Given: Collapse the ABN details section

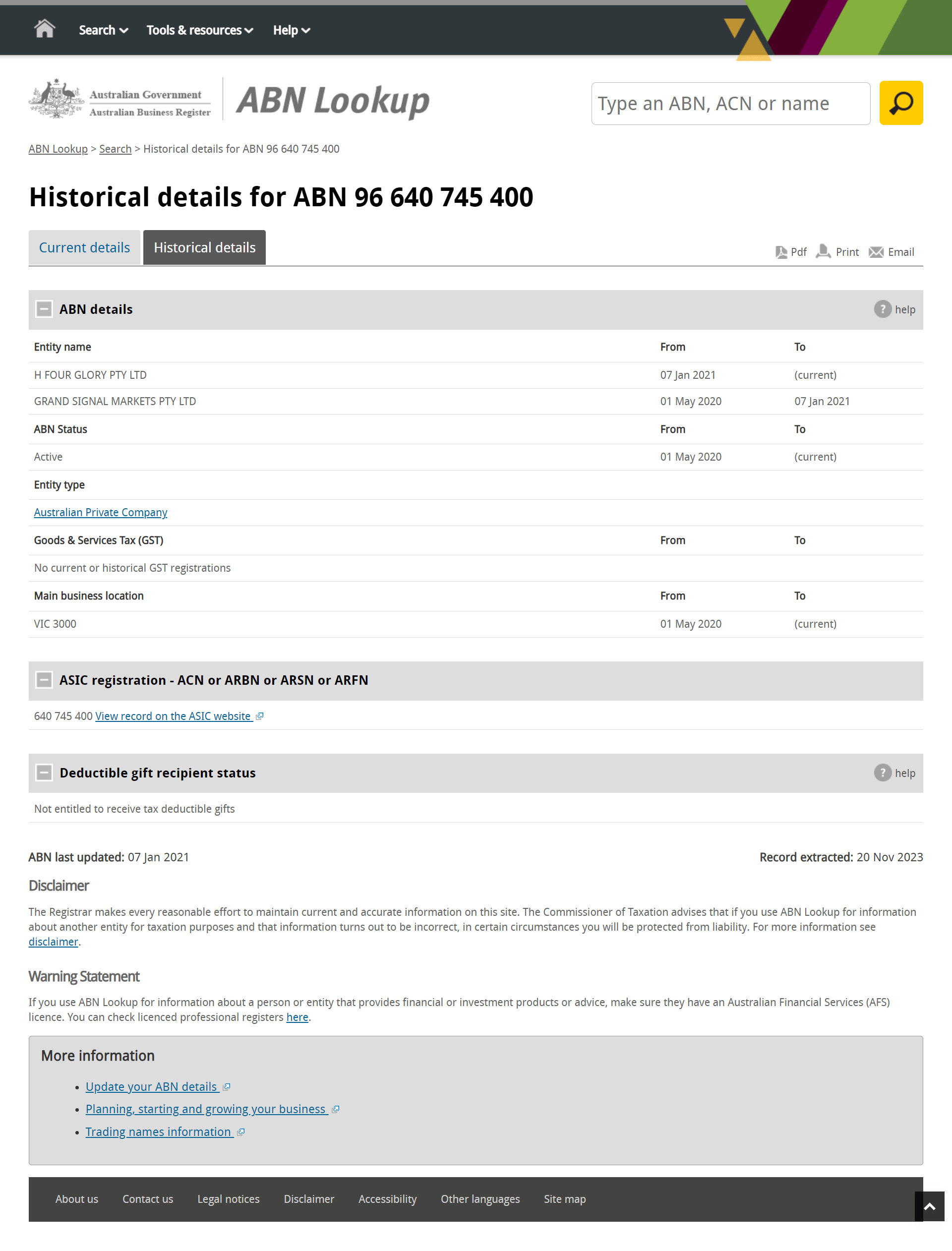Looking at the screenshot, I should 44,309.
